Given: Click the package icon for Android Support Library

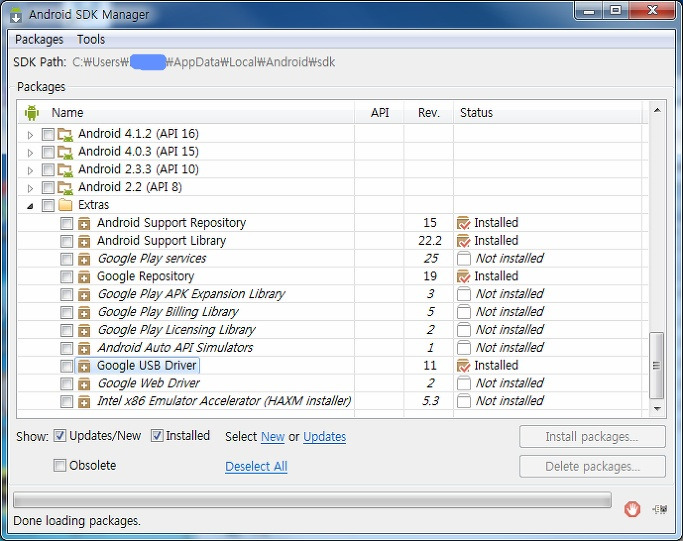Looking at the screenshot, I should point(84,241).
